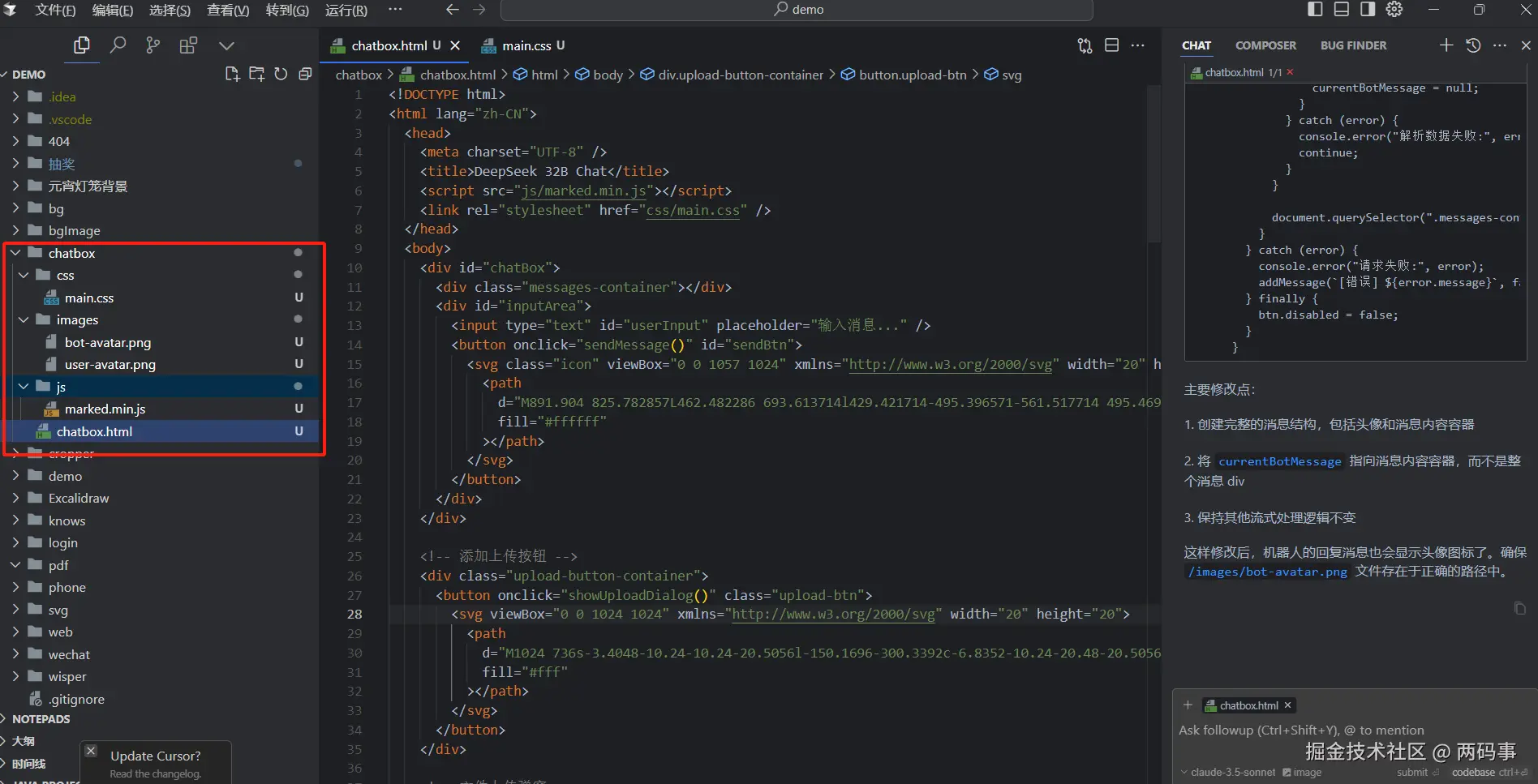Select the claude-3.5-sonnet model dropdown
Viewport: 1538px width, 784px height.
coord(1227,772)
